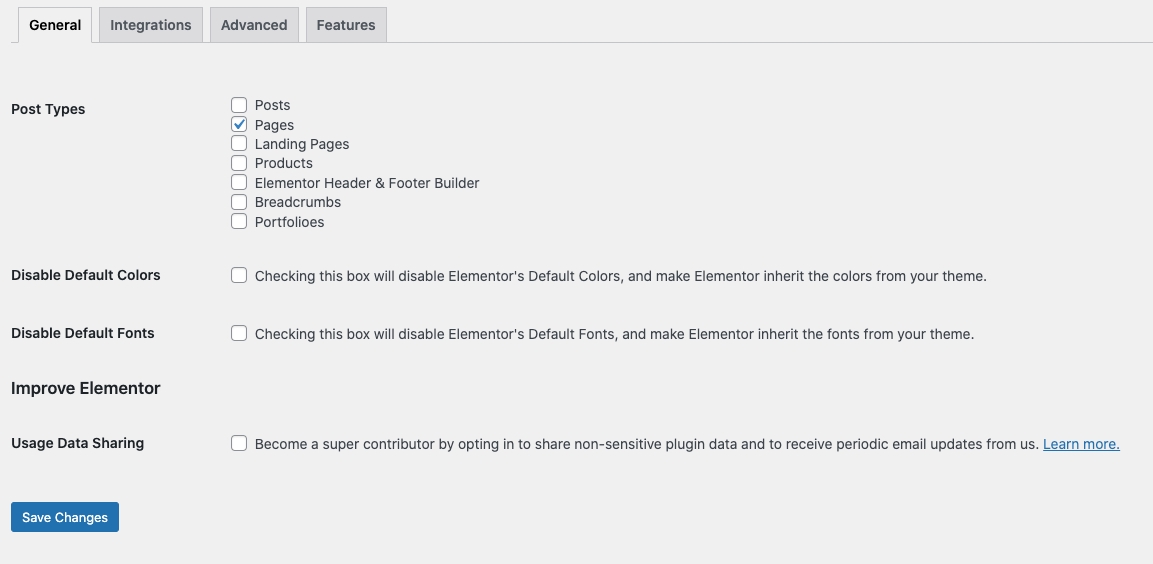
Task: Click the Post Types row label
Action: click(48, 109)
